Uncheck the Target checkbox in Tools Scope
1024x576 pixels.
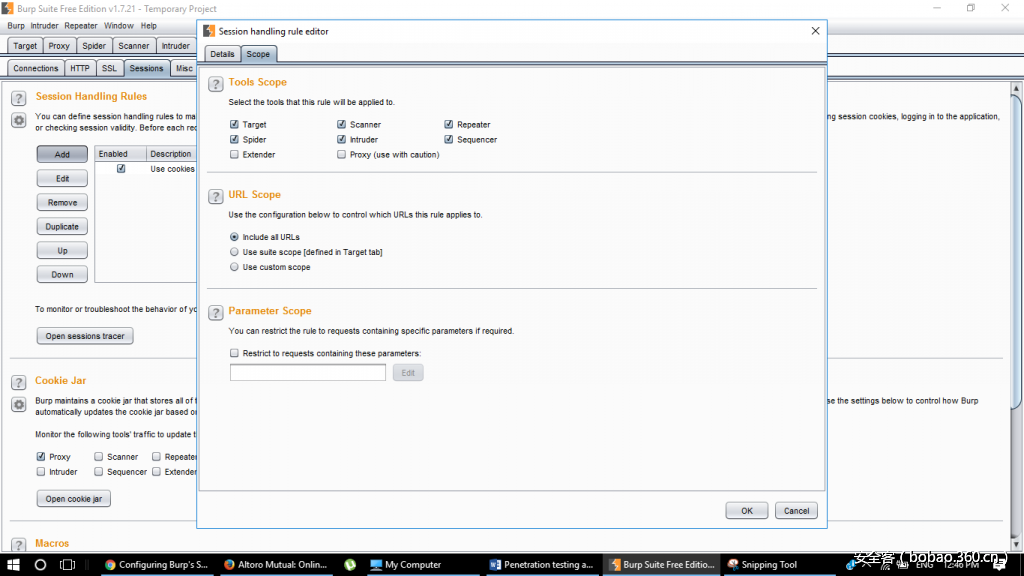234,124
